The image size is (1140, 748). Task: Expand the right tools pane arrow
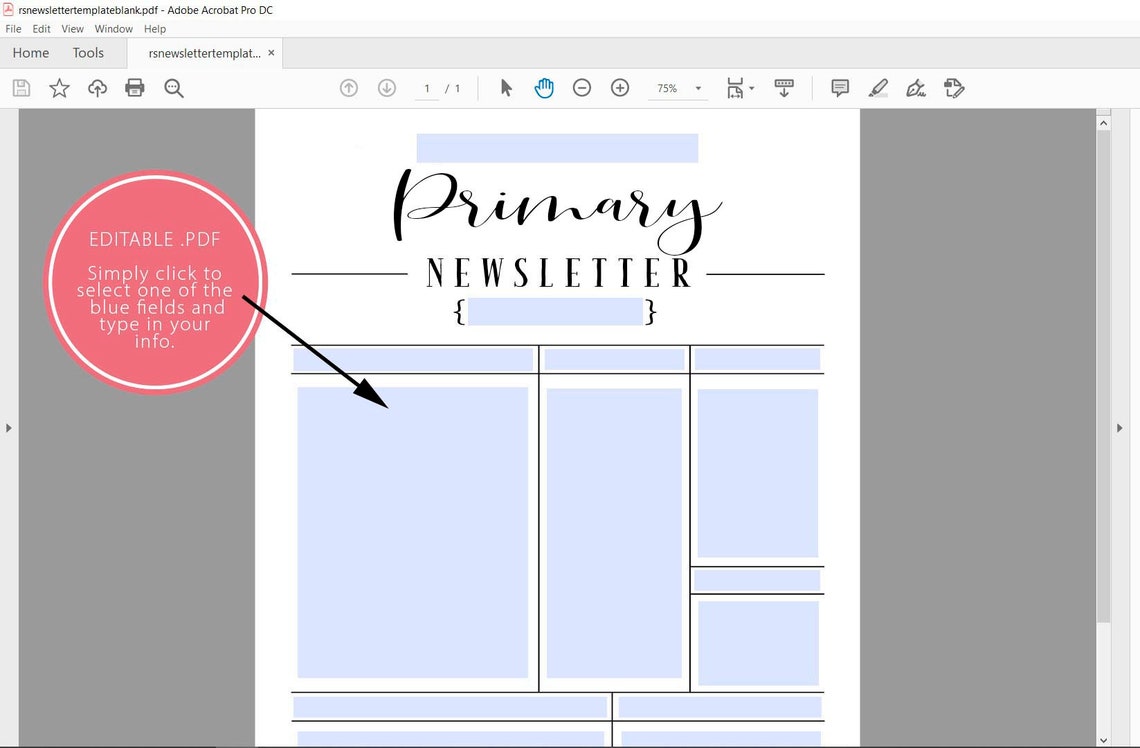click(x=1120, y=427)
